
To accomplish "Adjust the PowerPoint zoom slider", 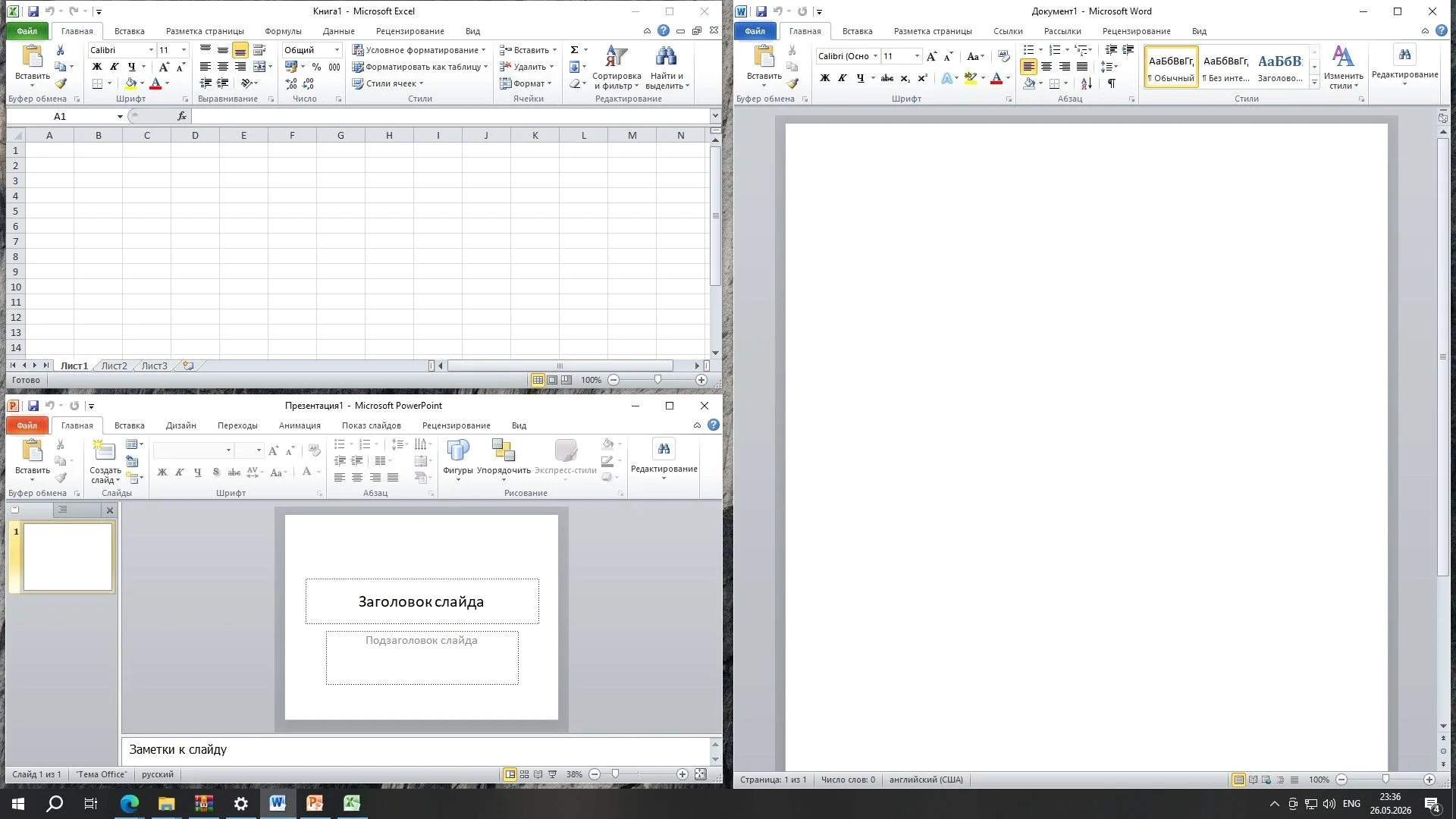I will [615, 774].
